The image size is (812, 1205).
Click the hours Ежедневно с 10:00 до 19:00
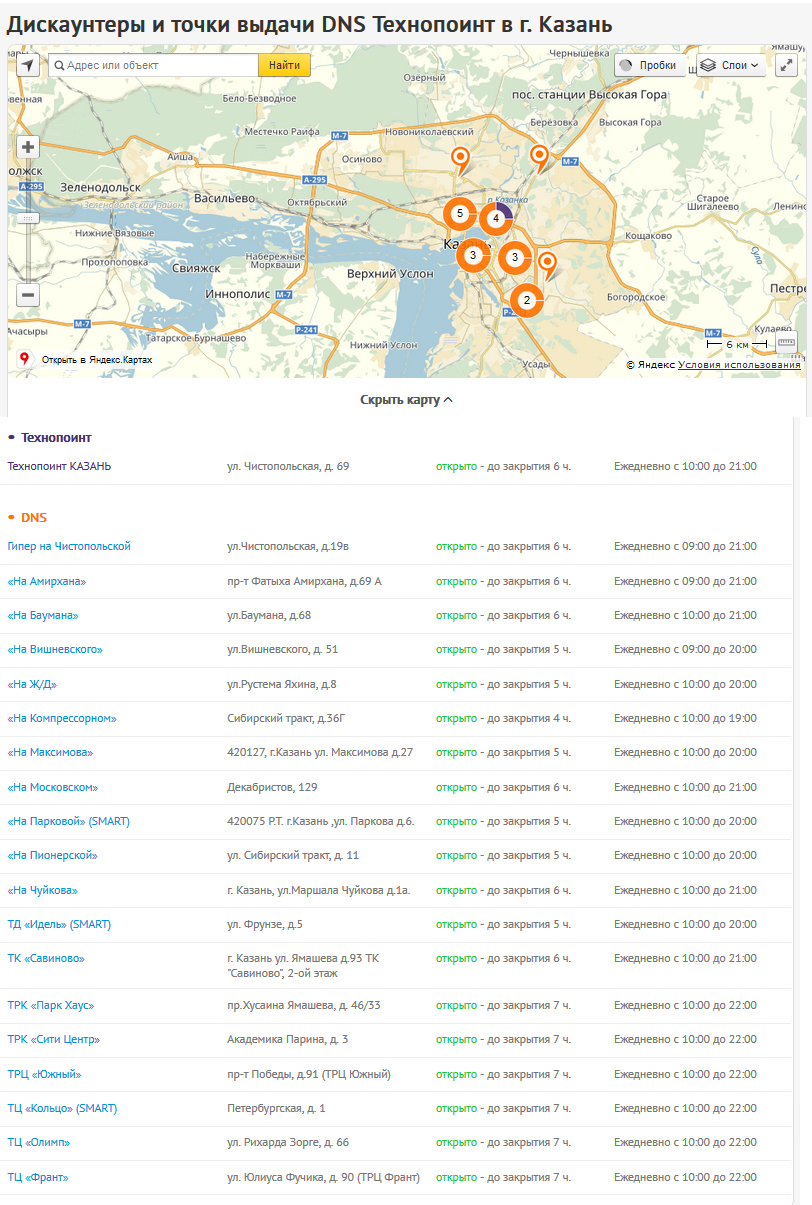[685, 718]
